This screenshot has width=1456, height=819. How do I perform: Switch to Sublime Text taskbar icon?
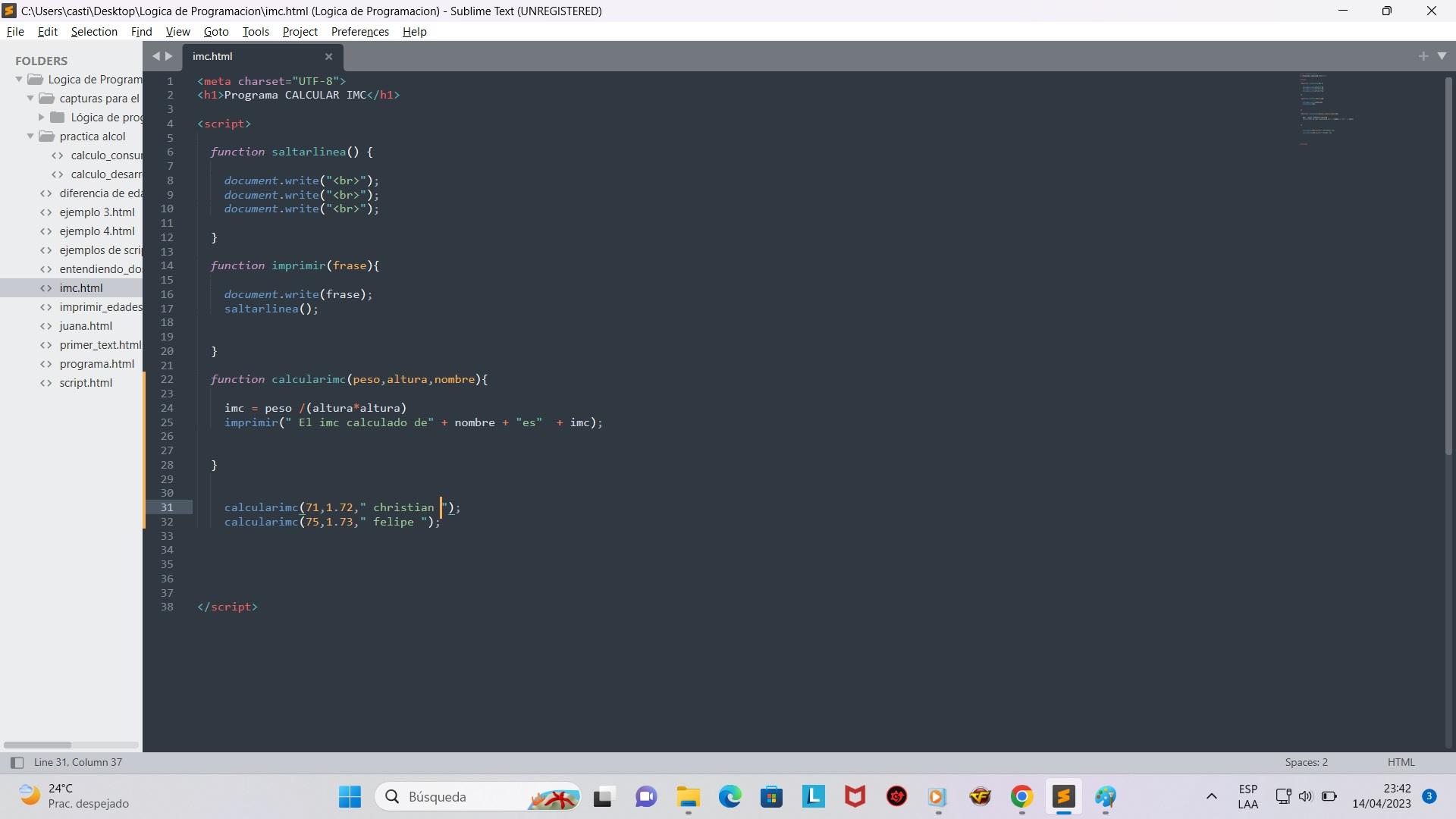pyautogui.click(x=1064, y=797)
